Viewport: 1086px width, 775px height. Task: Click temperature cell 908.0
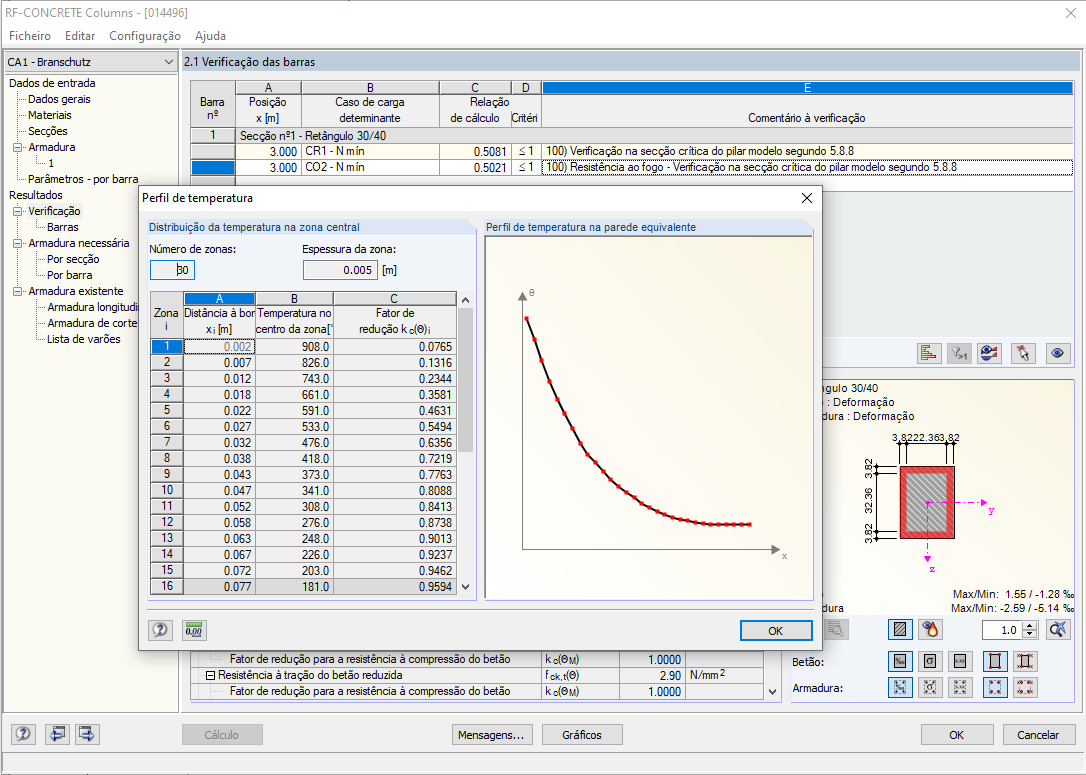[x=294, y=346]
